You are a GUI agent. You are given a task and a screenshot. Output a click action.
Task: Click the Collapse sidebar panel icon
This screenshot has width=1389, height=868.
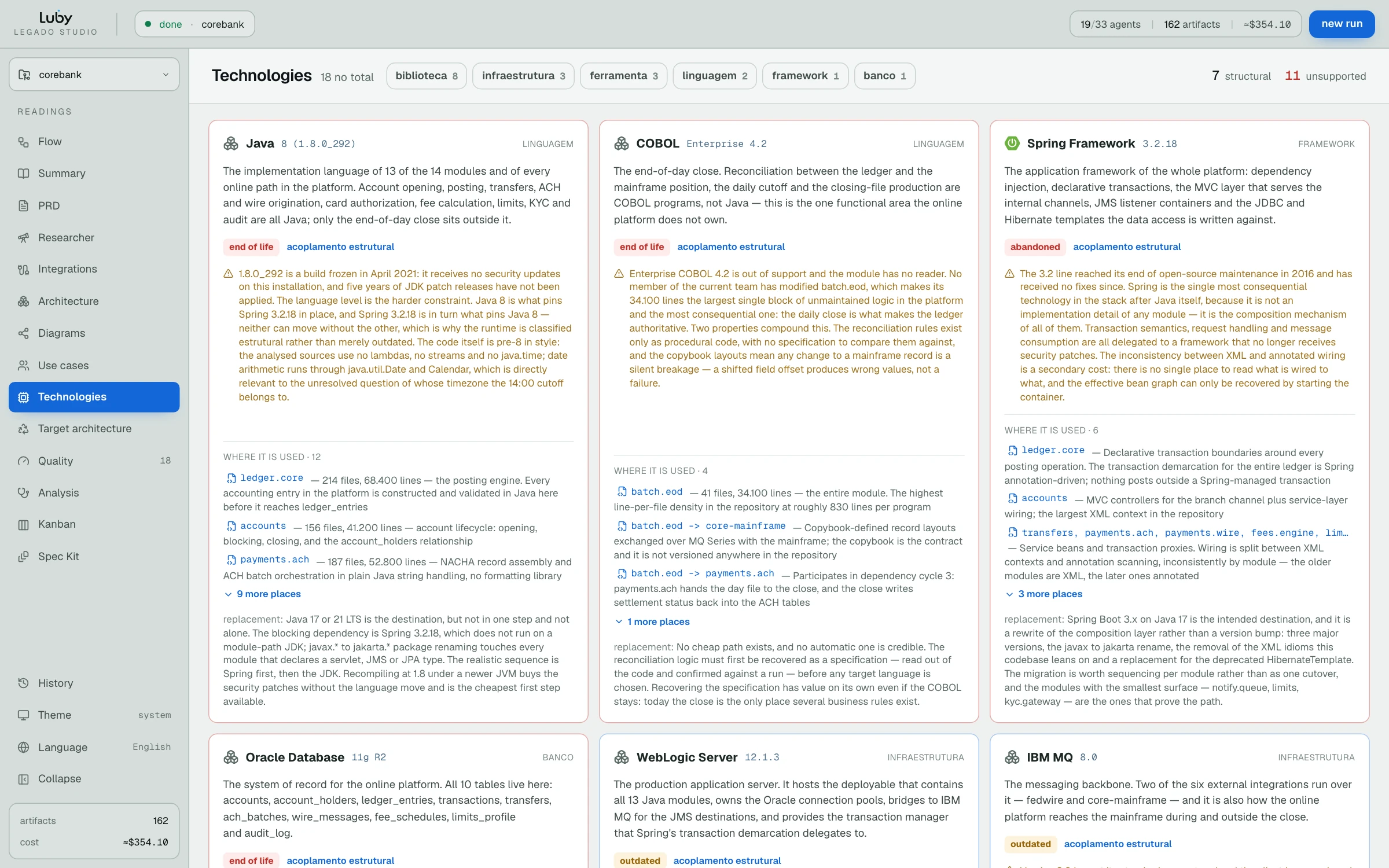click(x=23, y=779)
